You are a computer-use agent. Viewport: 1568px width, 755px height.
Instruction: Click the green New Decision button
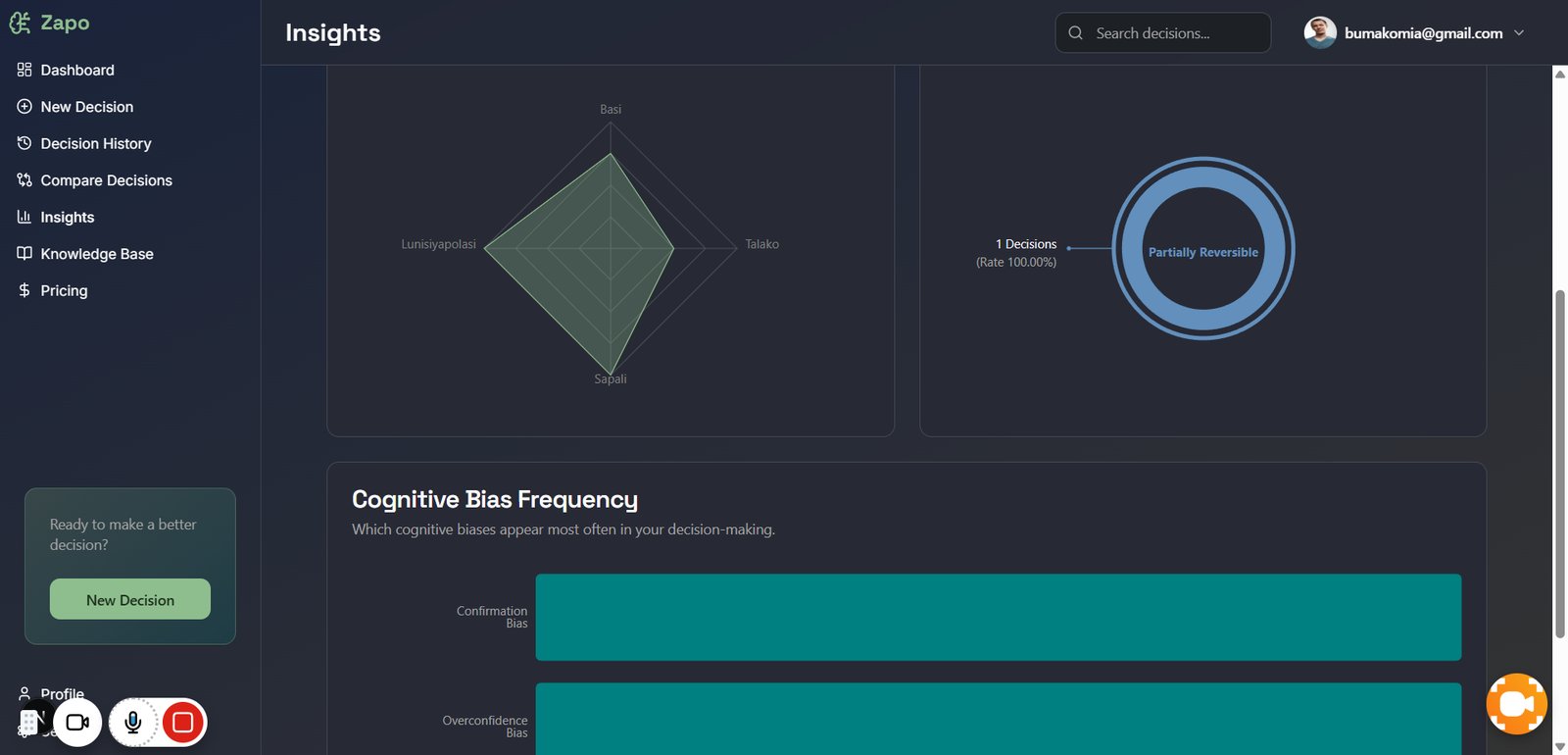point(130,599)
